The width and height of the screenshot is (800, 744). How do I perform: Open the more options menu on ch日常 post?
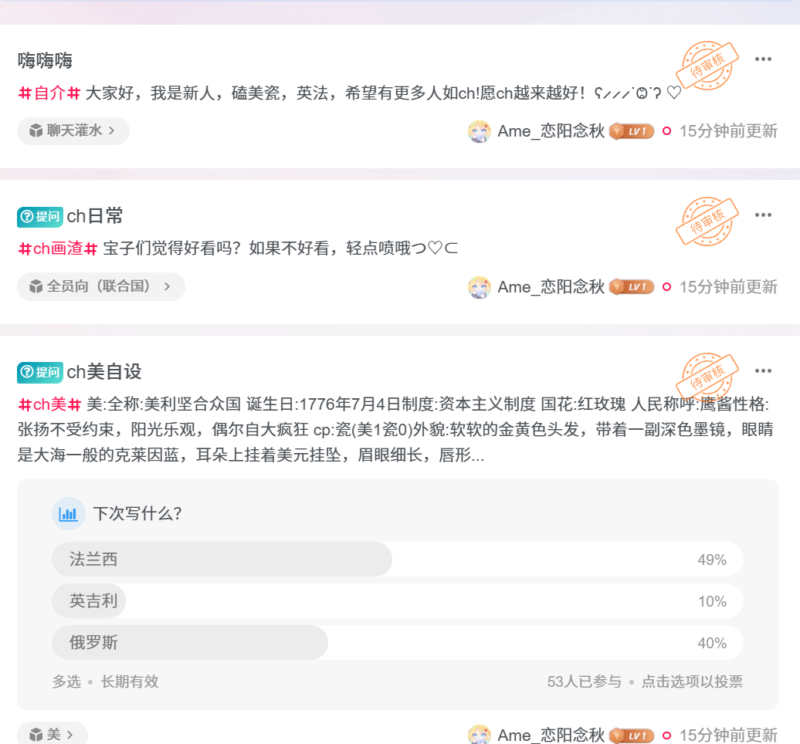[x=763, y=215]
